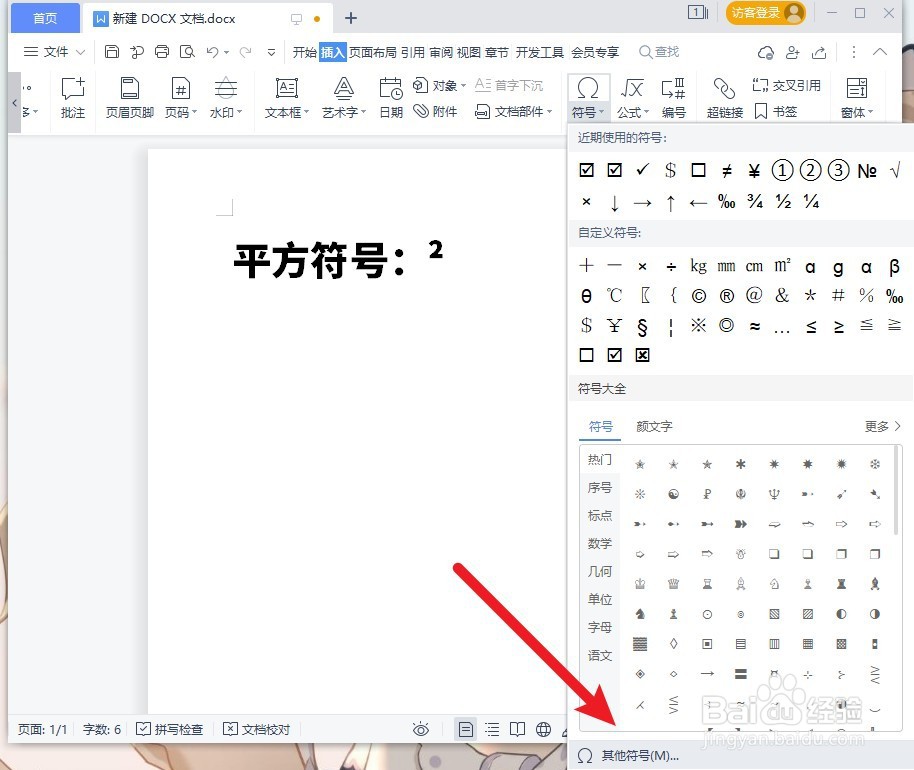Viewport: 914px width, 770px height.
Task: Toggle eye protection mode in status bar
Action: (x=421, y=729)
